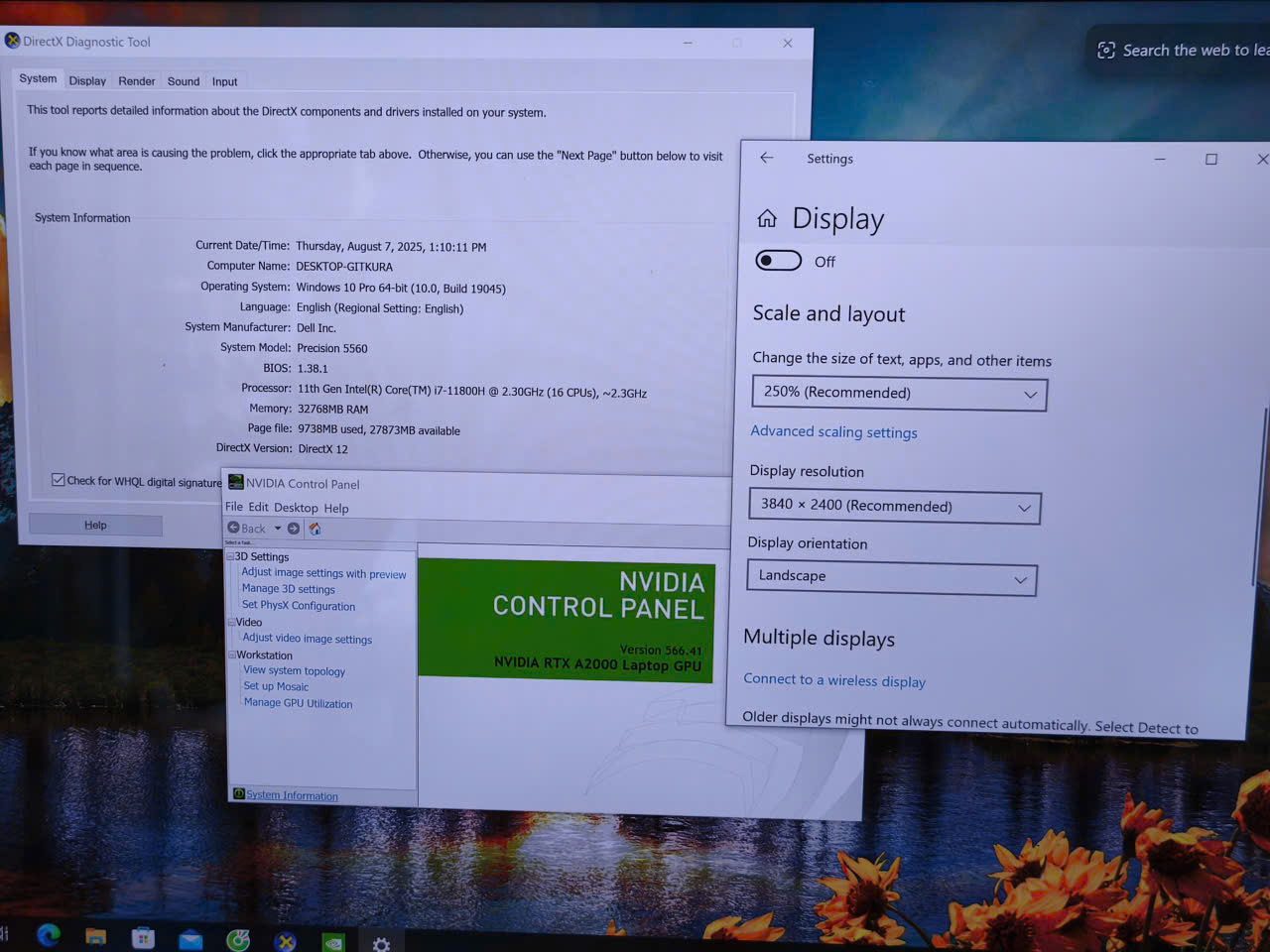Select Manage GPU Utilization
This screenshot has height=952, width=1270.
click(x=299, y=703)
